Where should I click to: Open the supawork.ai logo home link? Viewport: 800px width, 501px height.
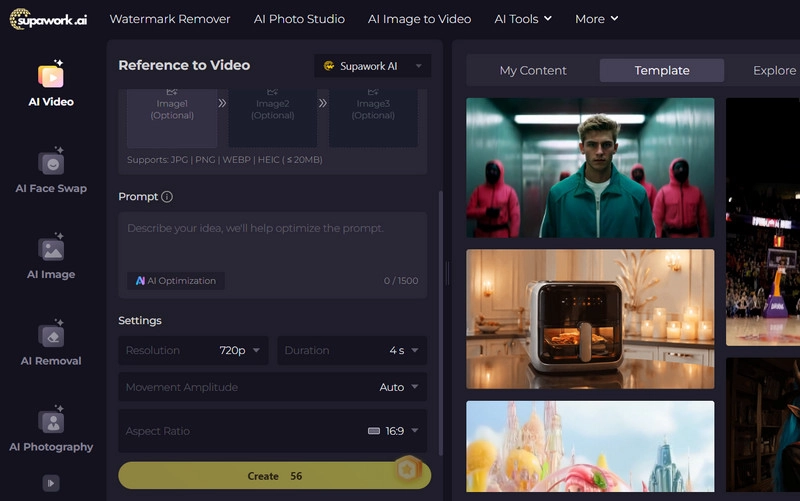point(48,19)
